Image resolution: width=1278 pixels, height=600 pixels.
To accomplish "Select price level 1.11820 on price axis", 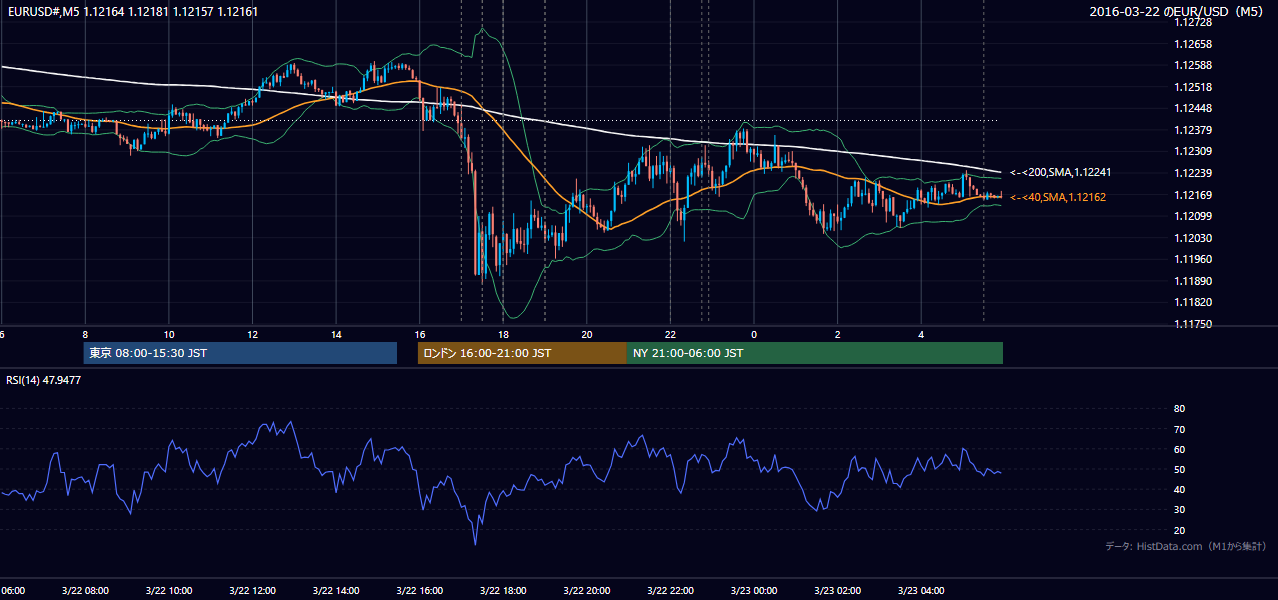I will (1194, 302).
